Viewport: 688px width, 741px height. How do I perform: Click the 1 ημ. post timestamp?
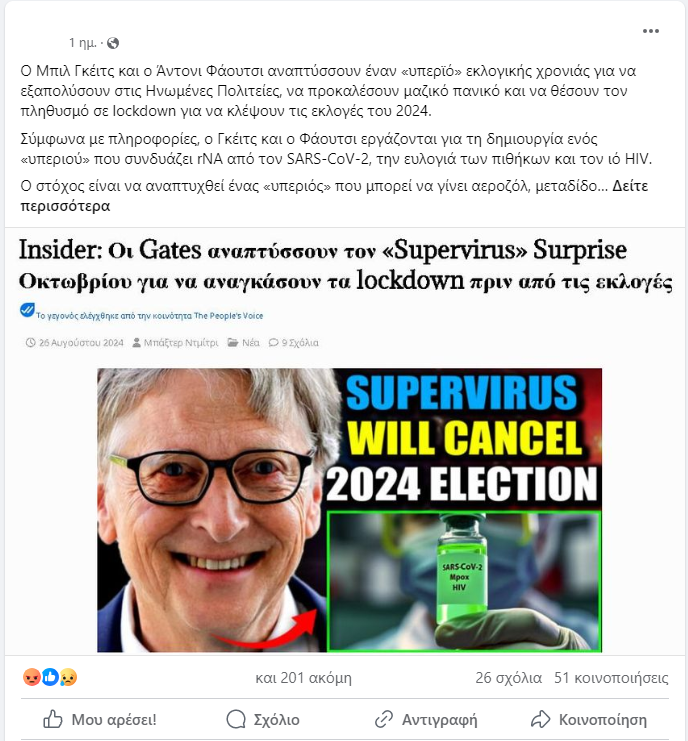coord(83,43)
